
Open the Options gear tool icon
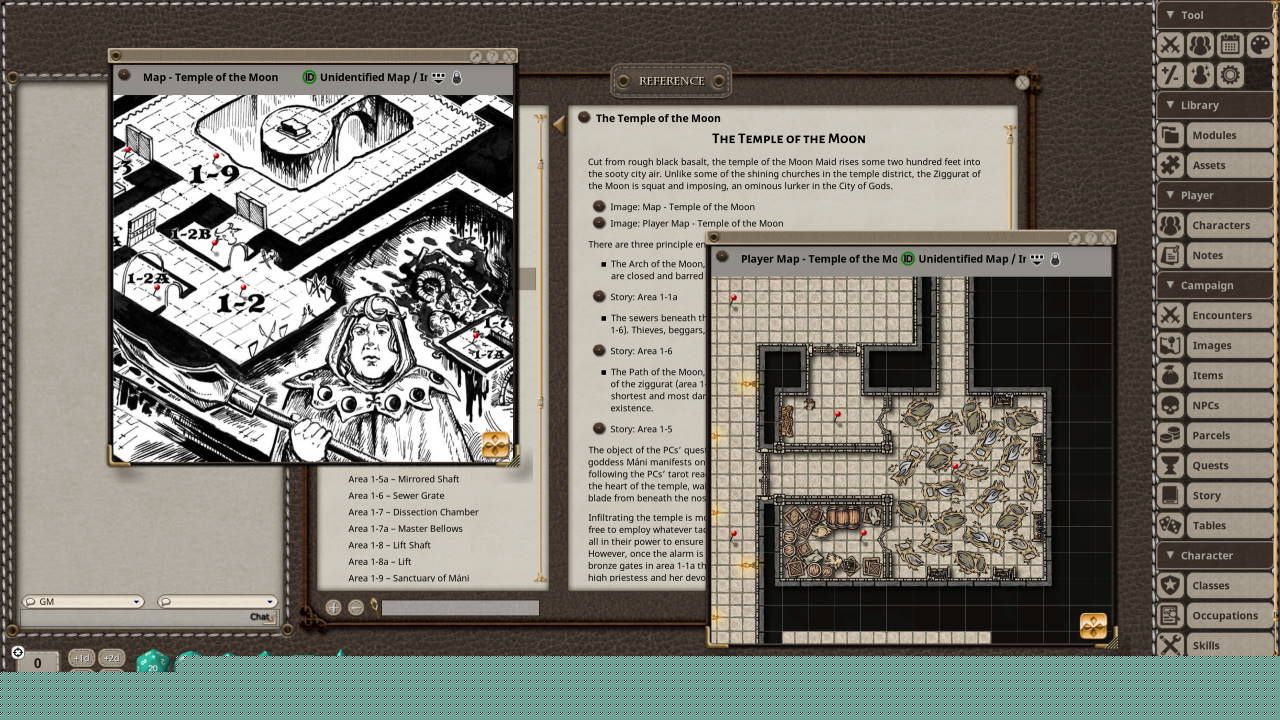1230,75
